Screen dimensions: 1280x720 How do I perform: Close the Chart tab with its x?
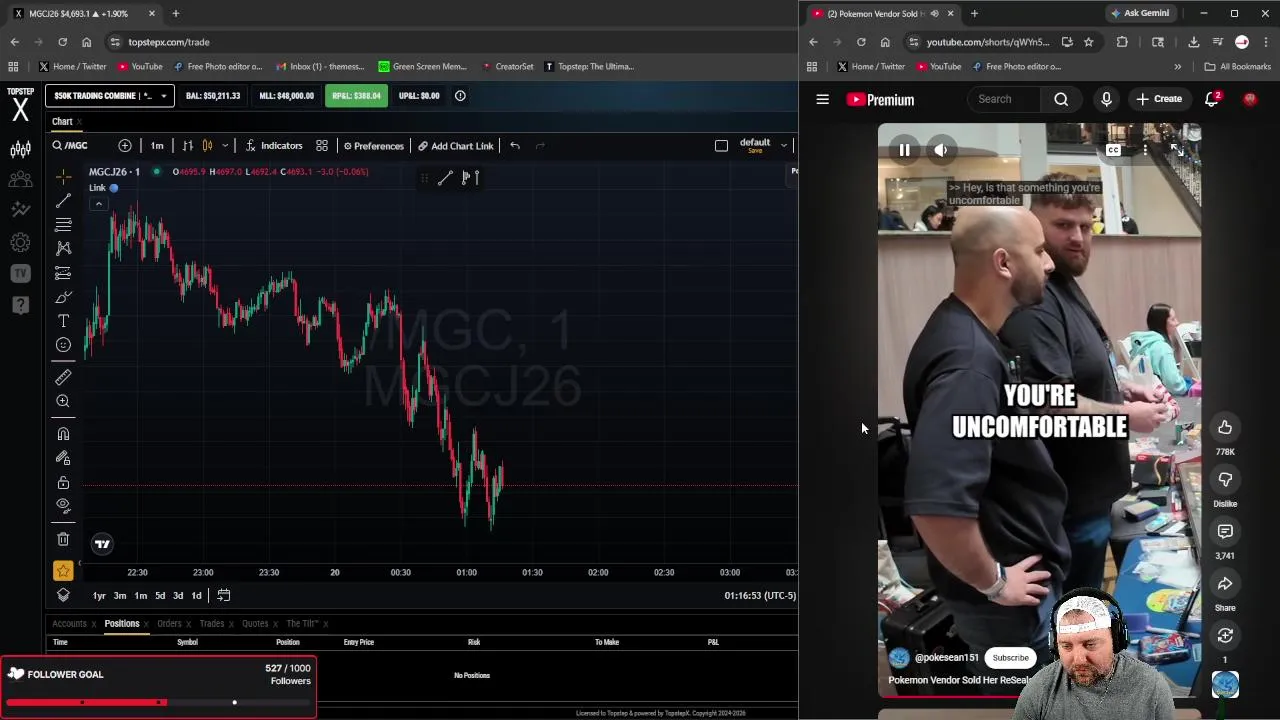[79, 122]
